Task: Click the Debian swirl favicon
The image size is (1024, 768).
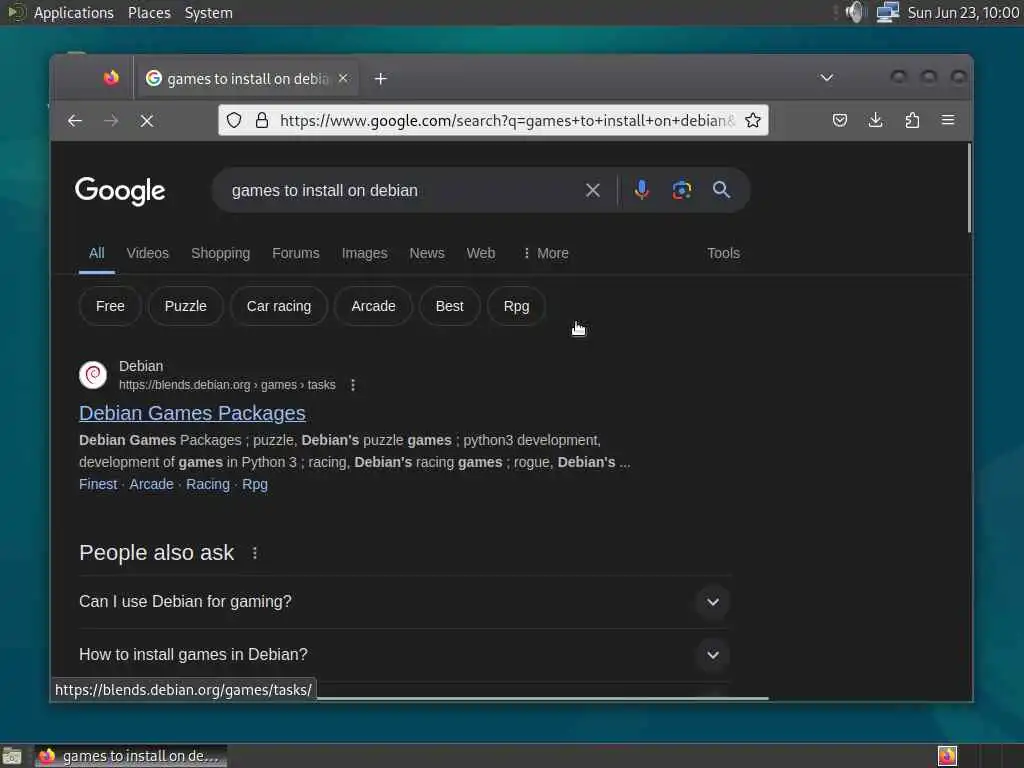Action: pos(93,375)
